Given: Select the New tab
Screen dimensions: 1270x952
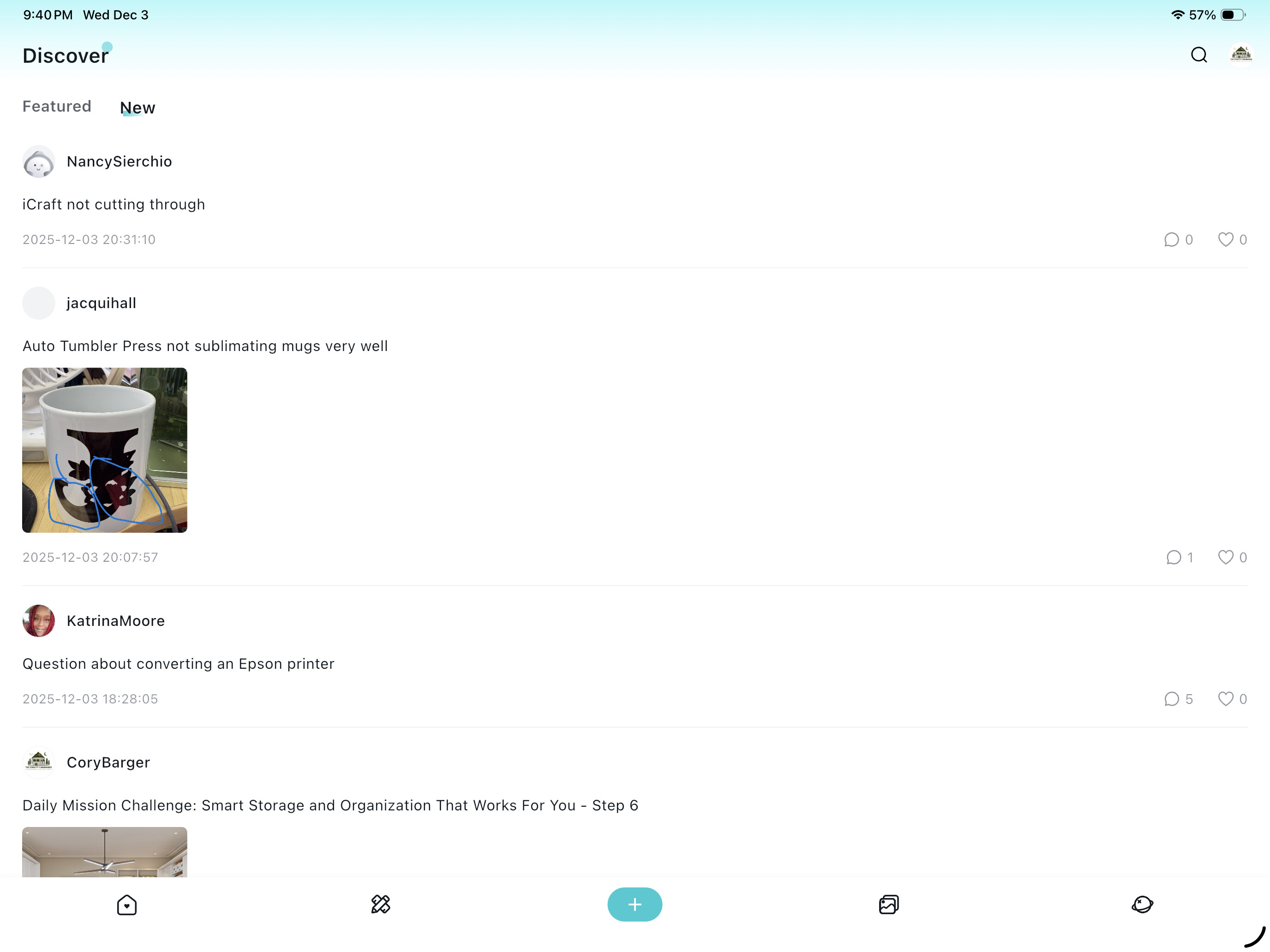Looking at the screenshot, I should pyautogui.click(x=137, y=107).
